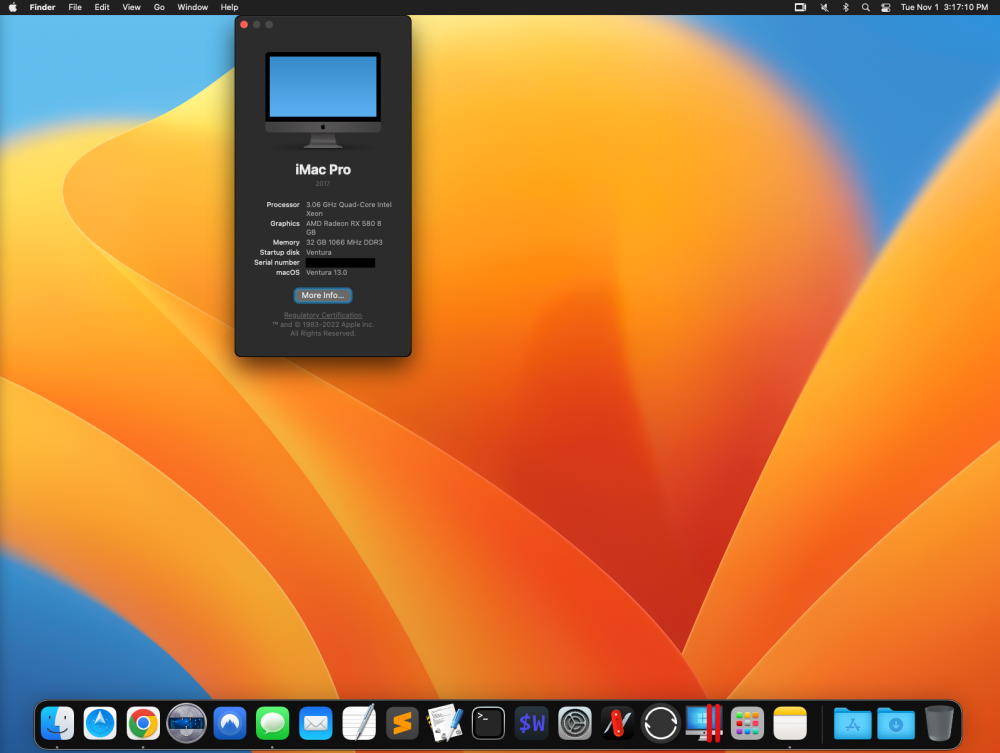Launch Sublime Text from the Dock
The height and width of the screenshot is (753, 1000).
click(x=402, y=723)
